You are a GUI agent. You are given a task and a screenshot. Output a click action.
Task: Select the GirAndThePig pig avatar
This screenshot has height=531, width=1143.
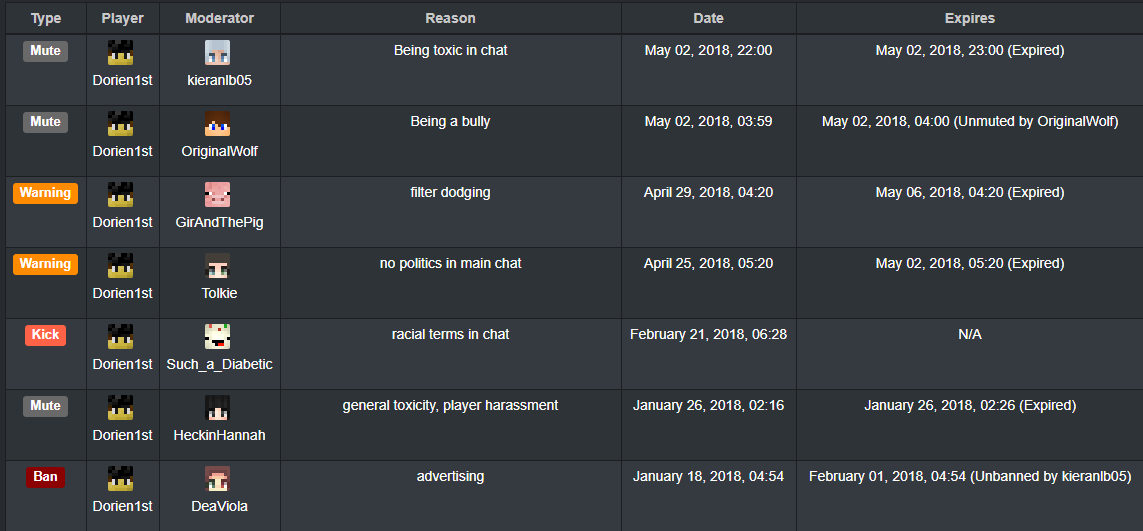217,195
